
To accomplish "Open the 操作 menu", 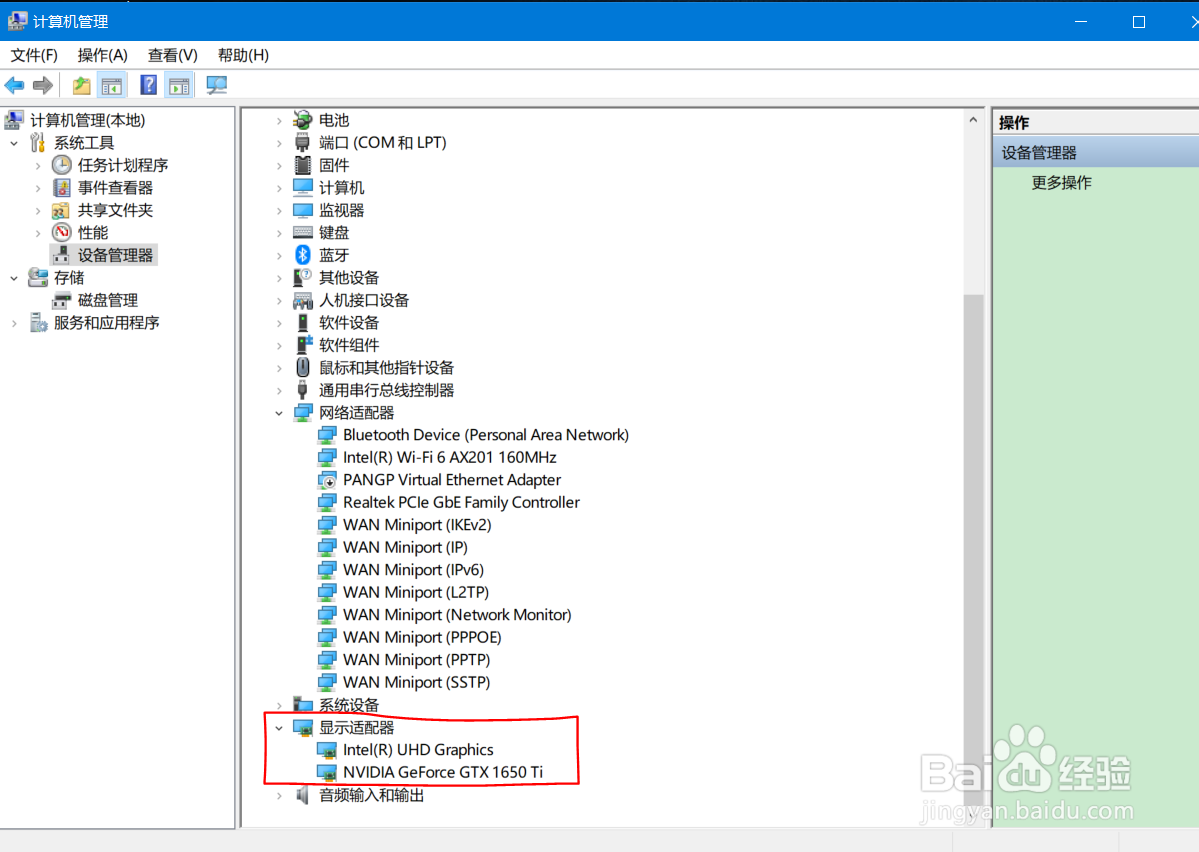I will click(x=101, y=55).
